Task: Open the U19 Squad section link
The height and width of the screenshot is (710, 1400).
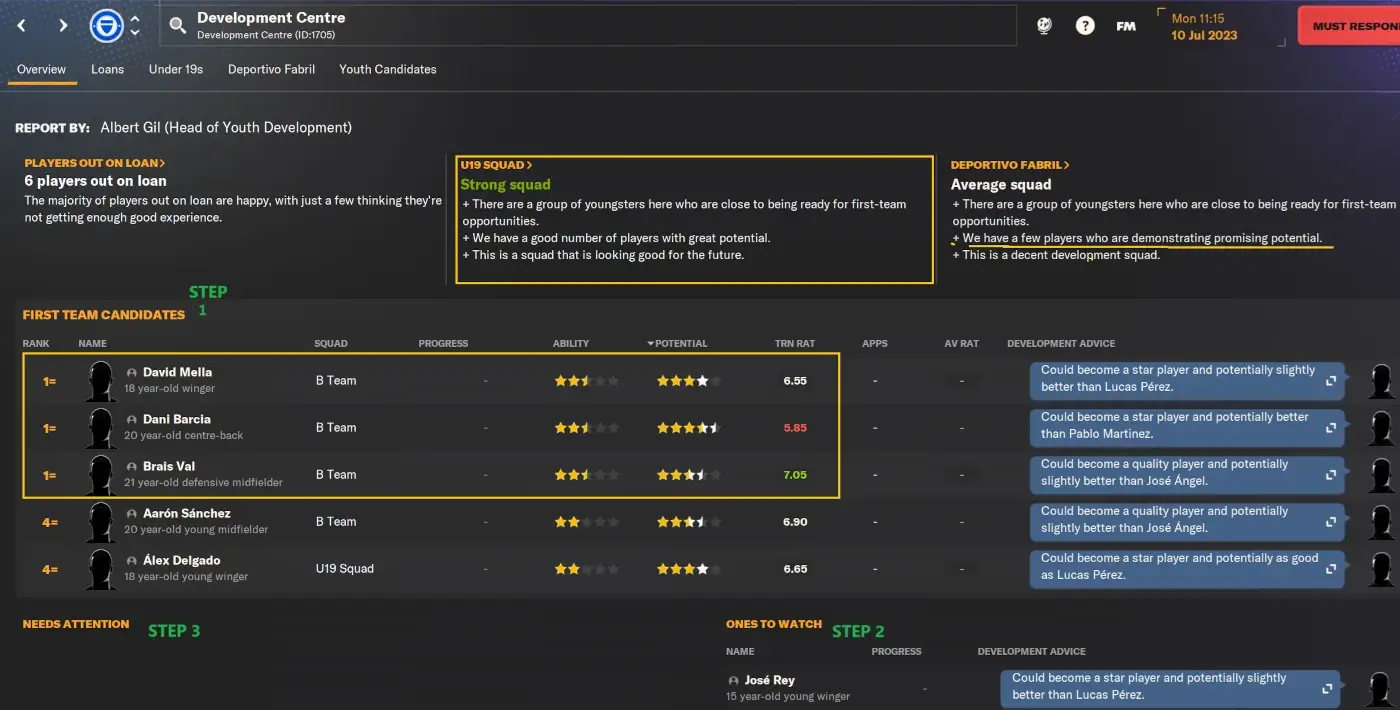Action: (496, 165)
